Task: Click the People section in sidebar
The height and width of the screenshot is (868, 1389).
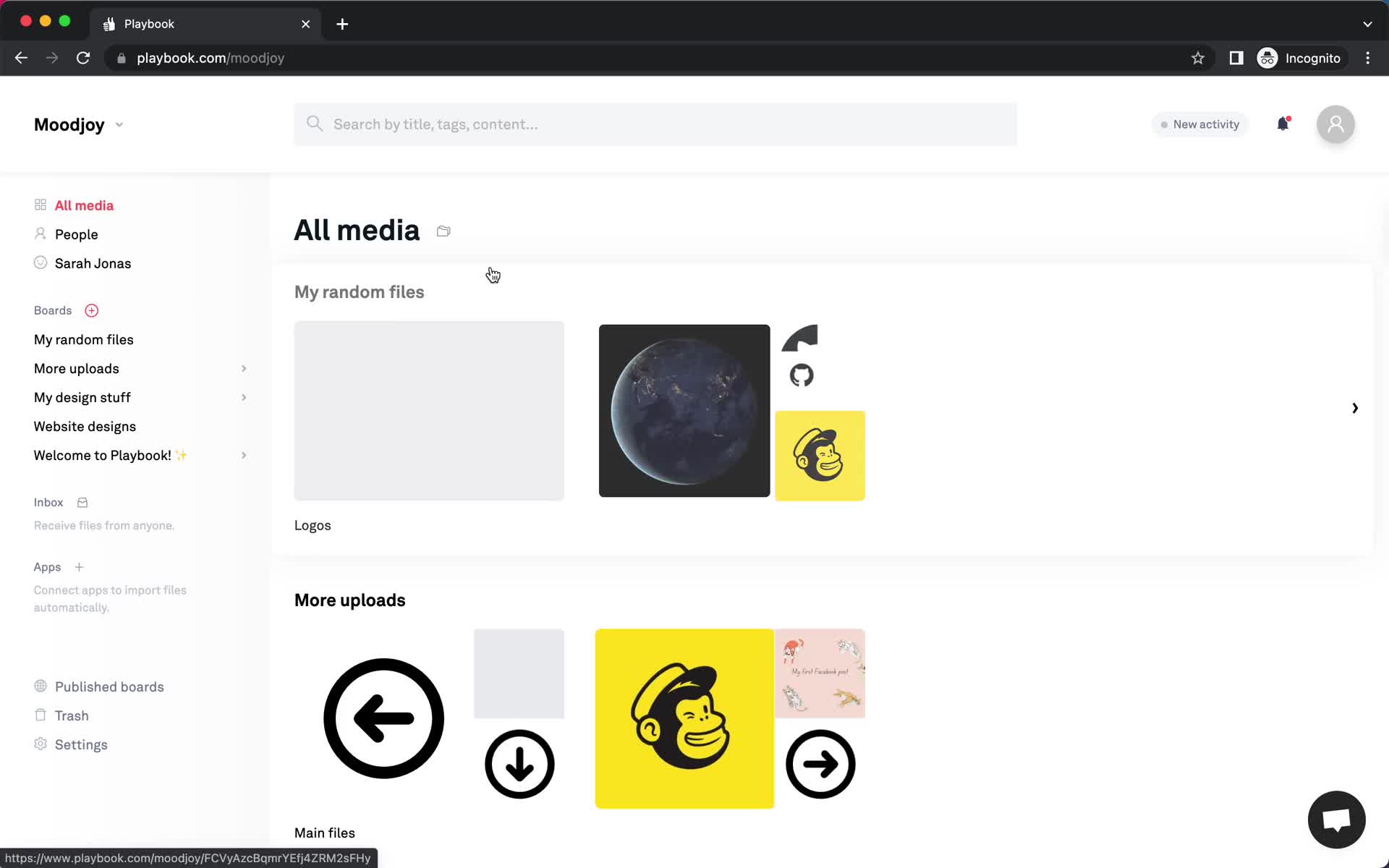Action: pos(75,234)
